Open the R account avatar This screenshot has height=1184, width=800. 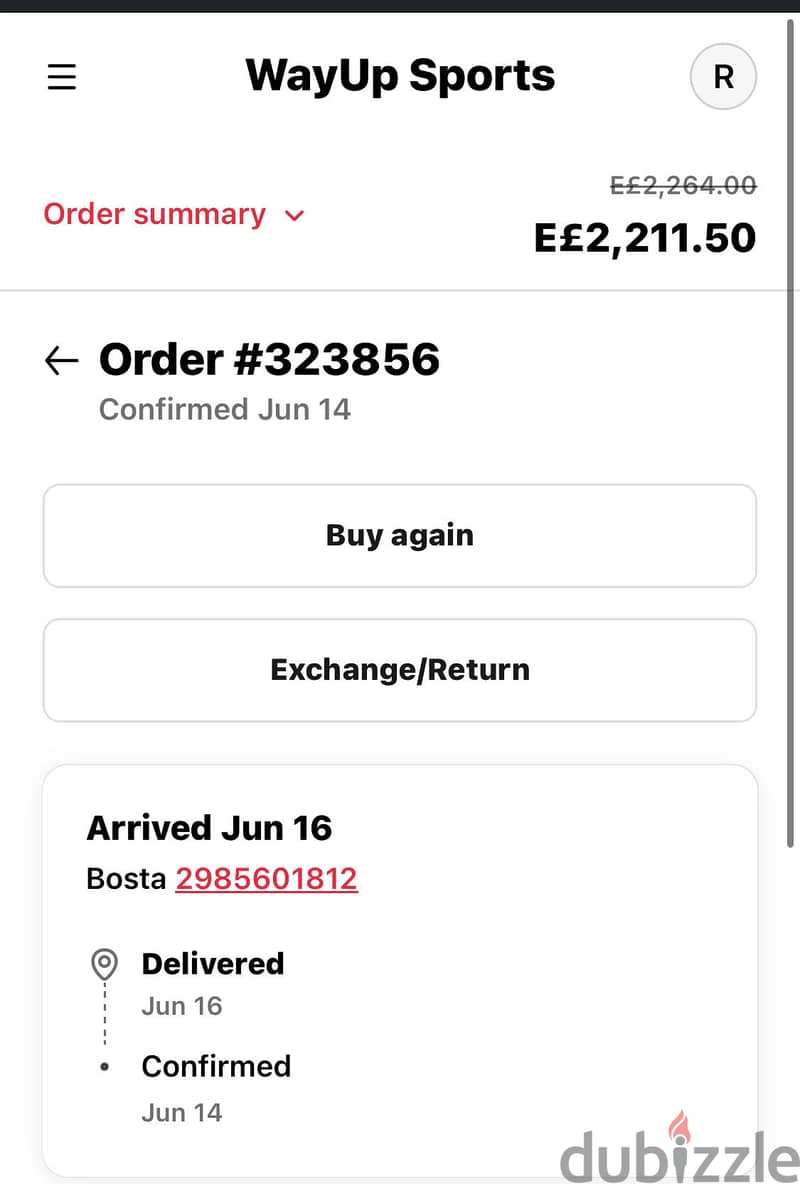[723, 76]
